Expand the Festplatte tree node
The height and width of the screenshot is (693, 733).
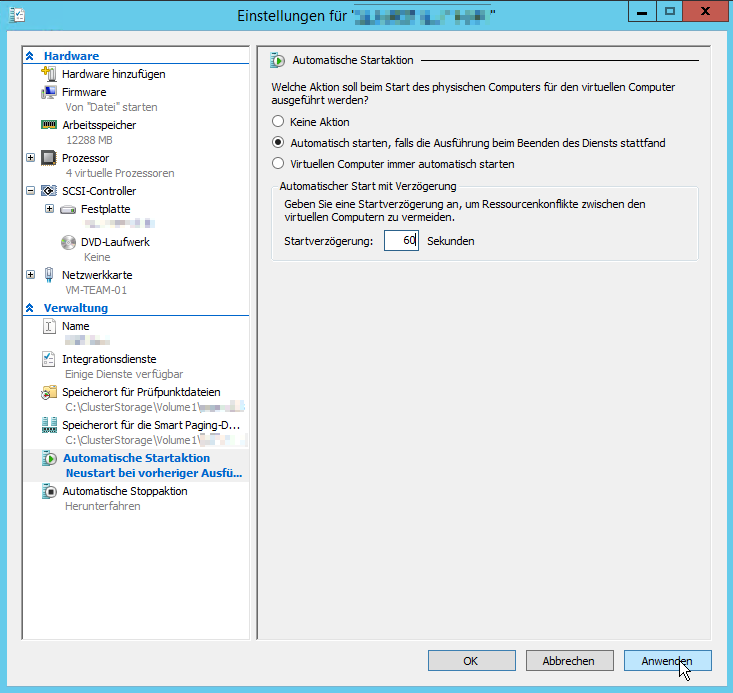pyautogui.click(x=49, y=209)
